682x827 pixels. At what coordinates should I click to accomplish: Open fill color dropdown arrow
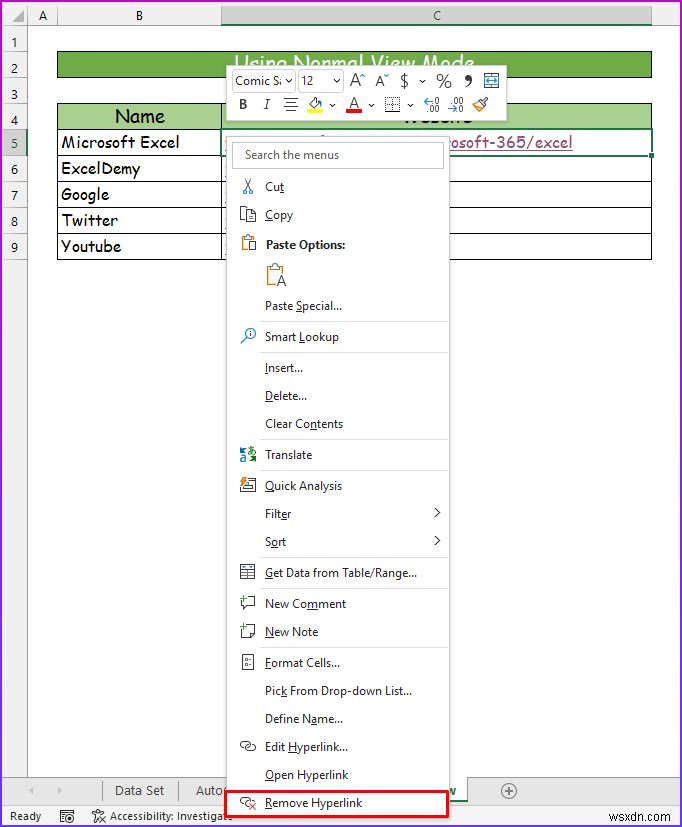tap(332, 105)
